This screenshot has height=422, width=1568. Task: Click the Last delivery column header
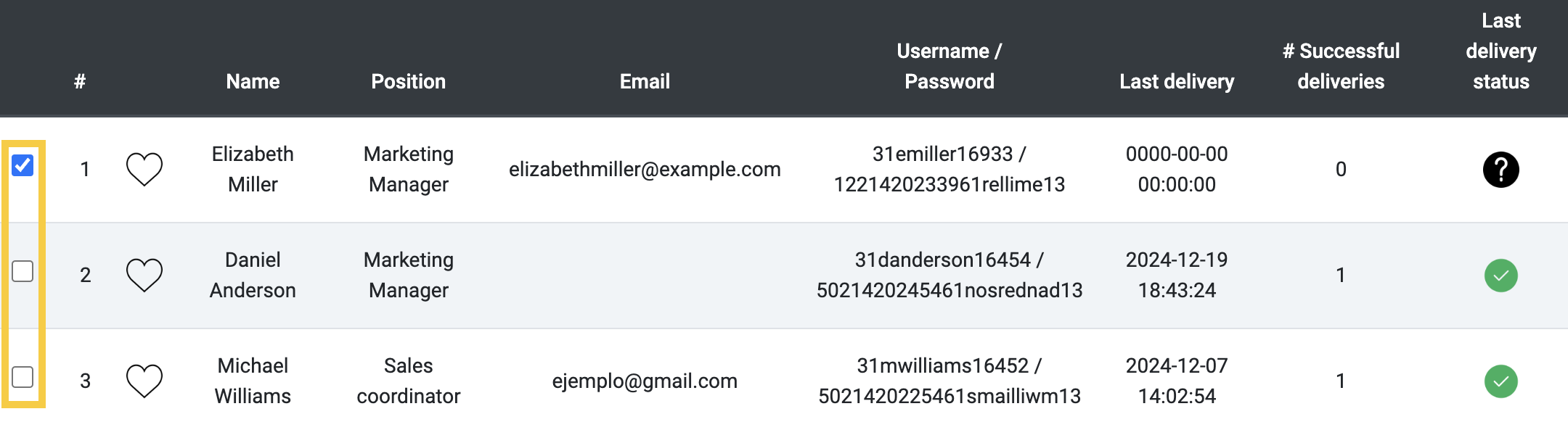[1177, 81]
